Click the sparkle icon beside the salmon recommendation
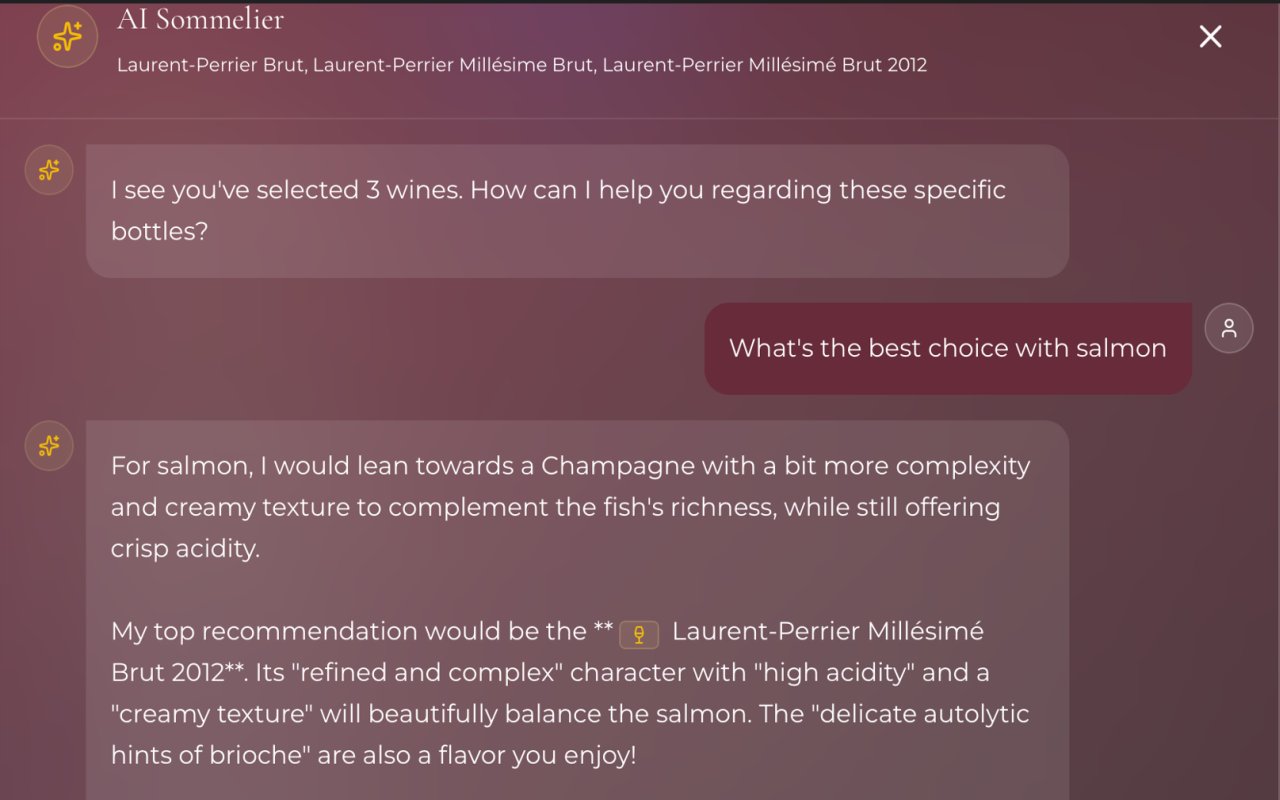The width and height of the screenshot is (1280, 800). point(48,446)
